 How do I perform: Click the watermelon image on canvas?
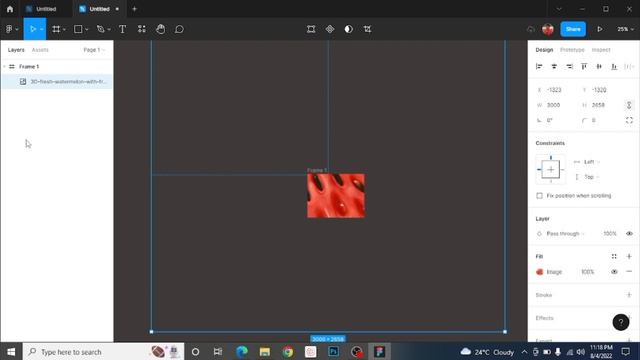click(336, 196)
